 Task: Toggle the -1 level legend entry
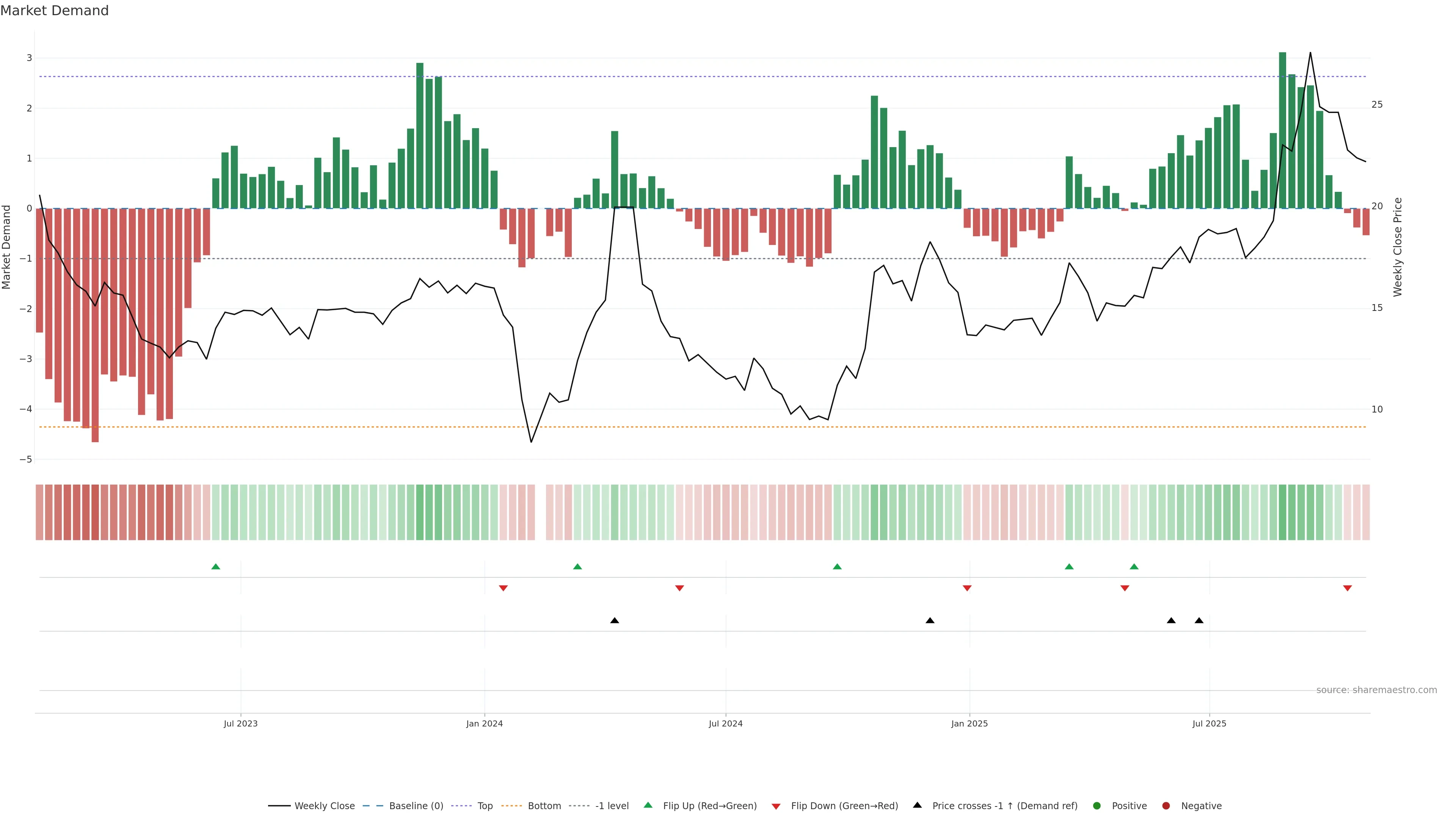click(612, 805)
